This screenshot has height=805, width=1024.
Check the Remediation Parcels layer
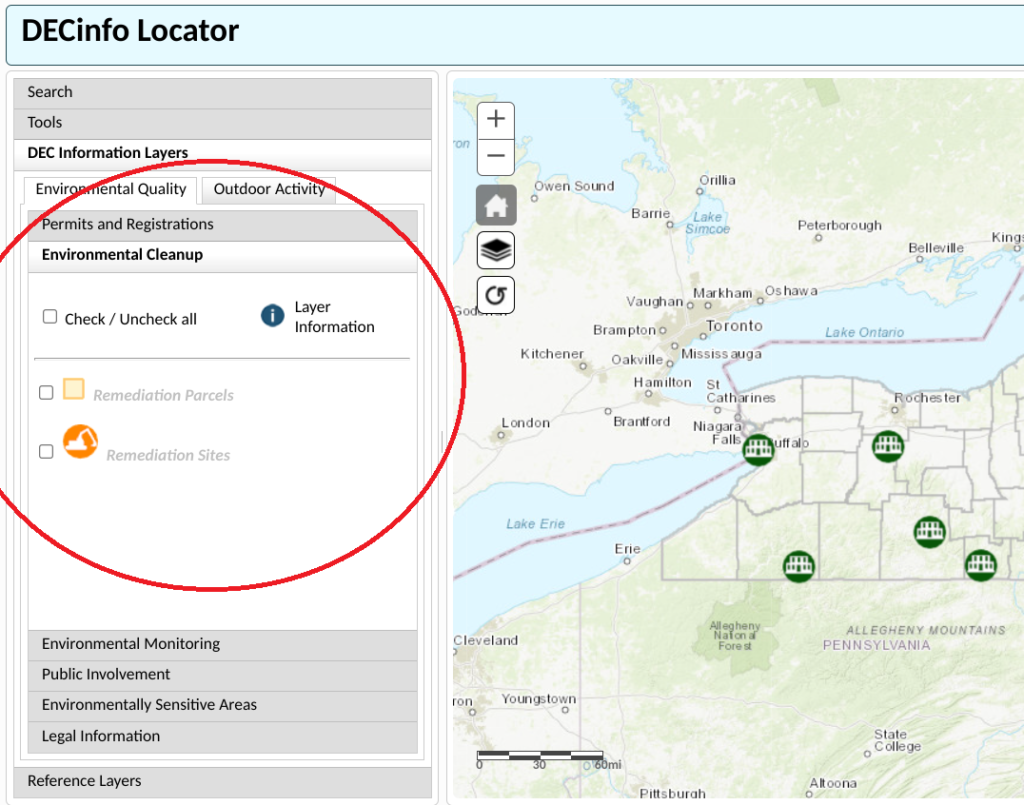pyautogui.click(x=45, y=392)
